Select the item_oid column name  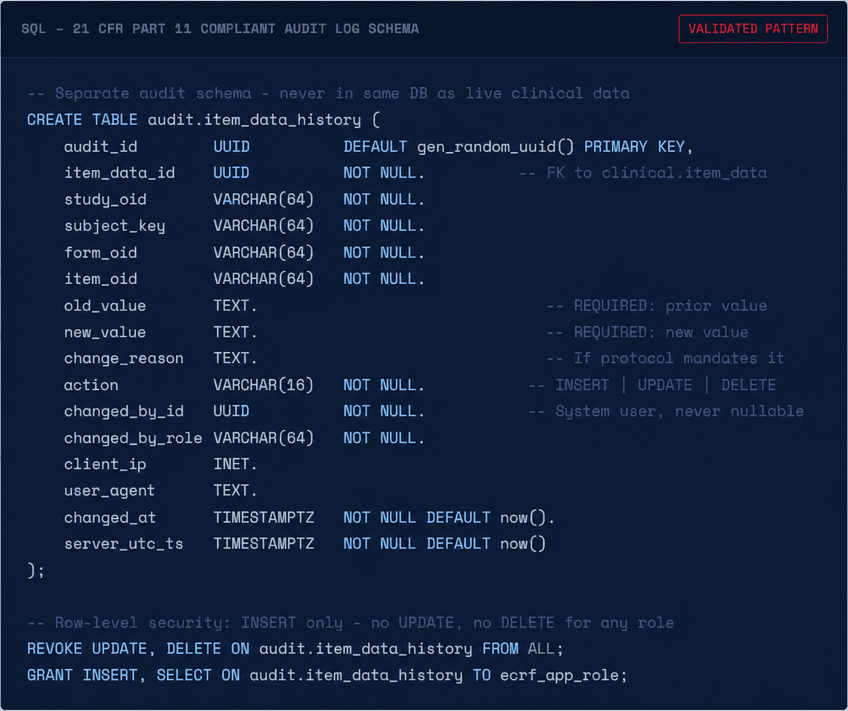[x=101, y=279]
